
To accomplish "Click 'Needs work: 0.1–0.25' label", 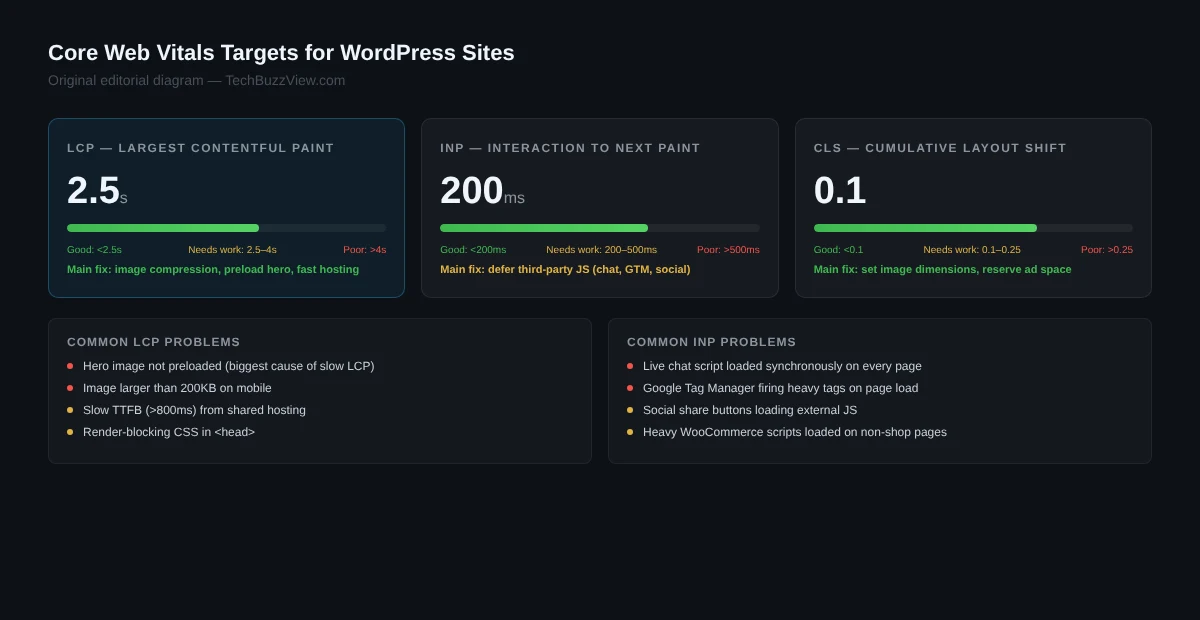I will (x=972, y=250).
